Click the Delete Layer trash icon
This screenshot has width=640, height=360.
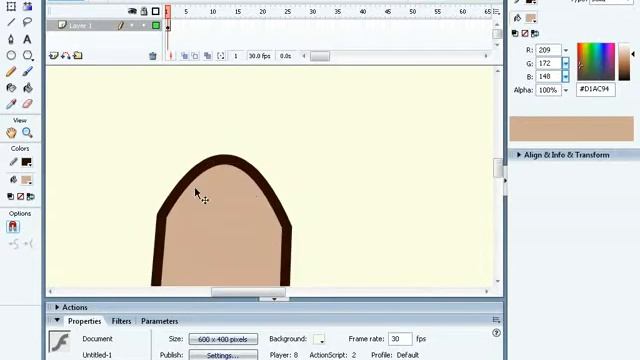[153, 56]
